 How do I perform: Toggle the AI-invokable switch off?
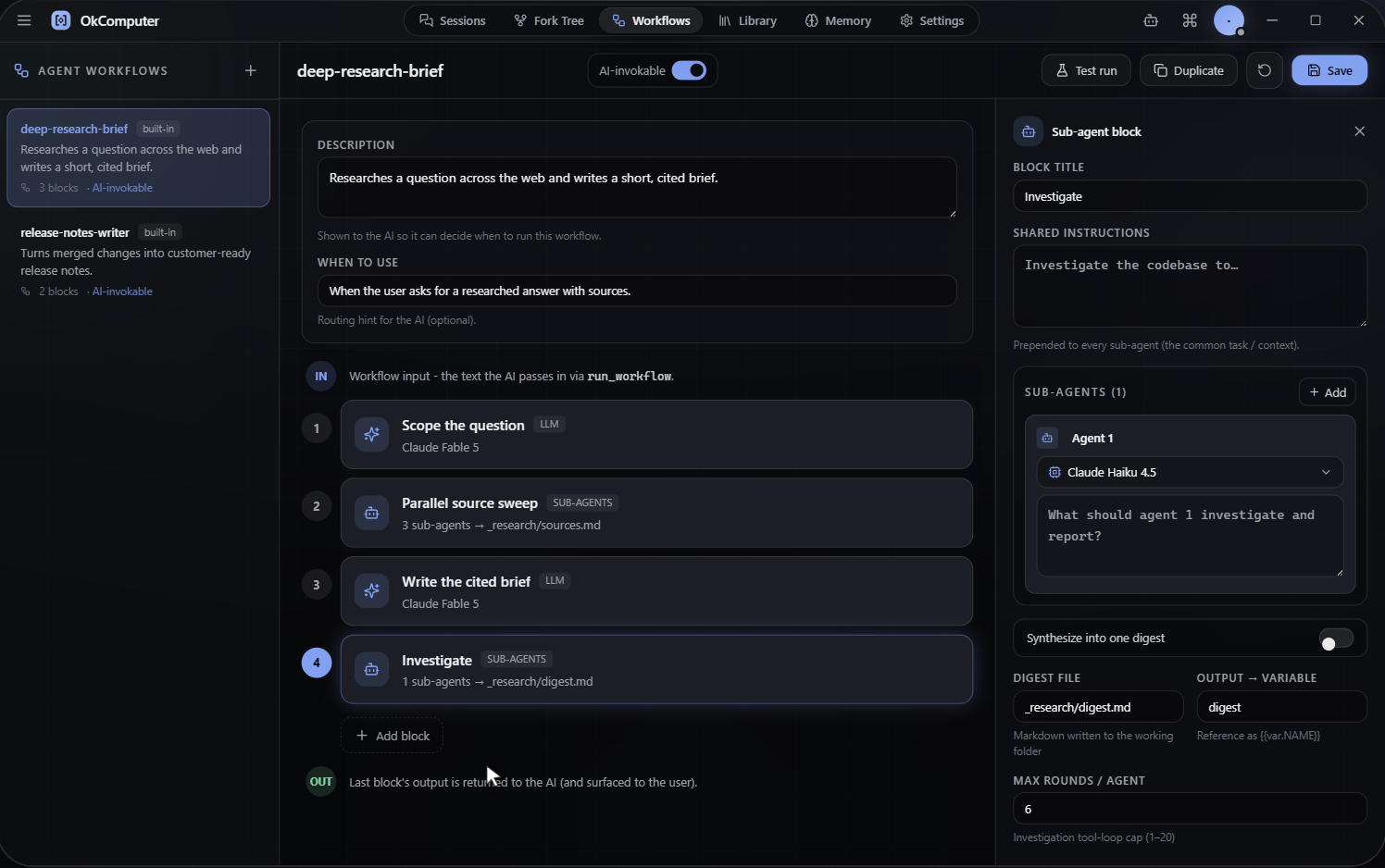tap(689, 70)
